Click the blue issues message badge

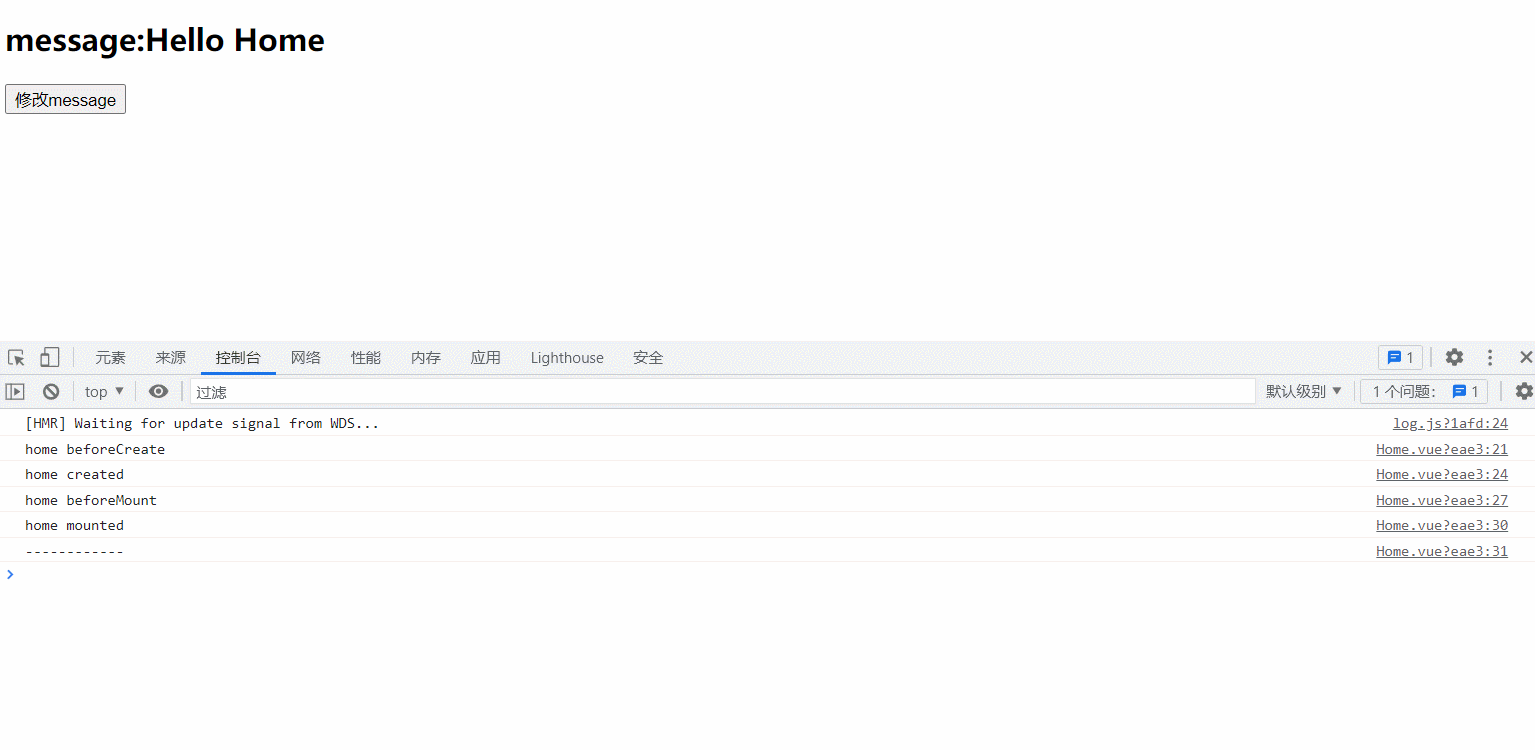click(1400, 358)
